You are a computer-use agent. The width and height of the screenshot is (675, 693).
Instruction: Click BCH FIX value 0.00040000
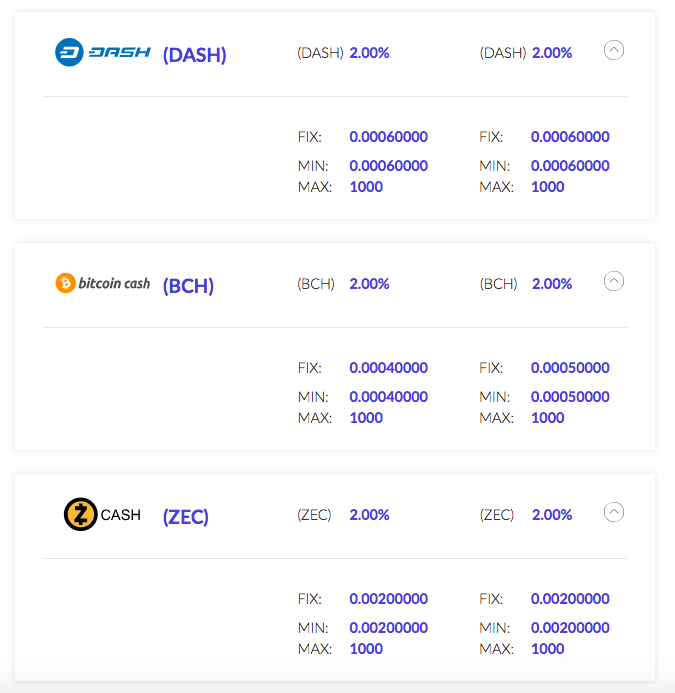pos(388,368)
